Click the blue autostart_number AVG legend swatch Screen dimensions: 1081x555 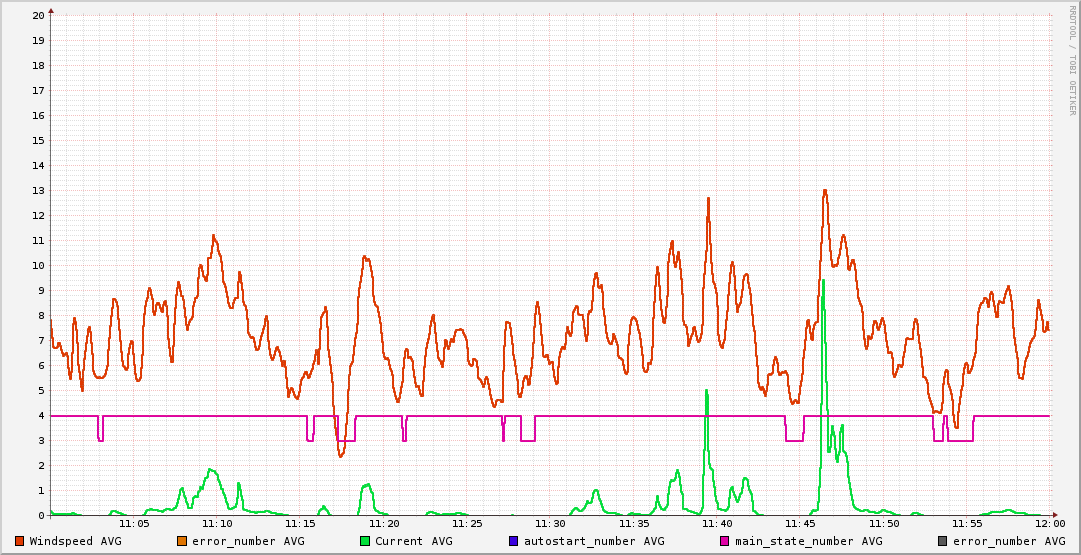coord(513,541)
